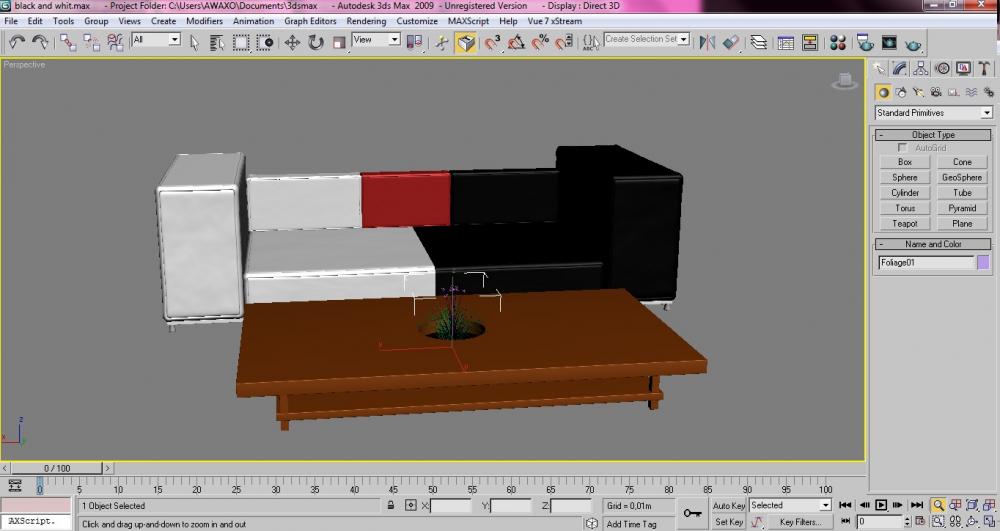The height and width of the screenshot is (531, 1000).
Task: Toggle Auto Key animation mode
Action: tap(728, 506)
